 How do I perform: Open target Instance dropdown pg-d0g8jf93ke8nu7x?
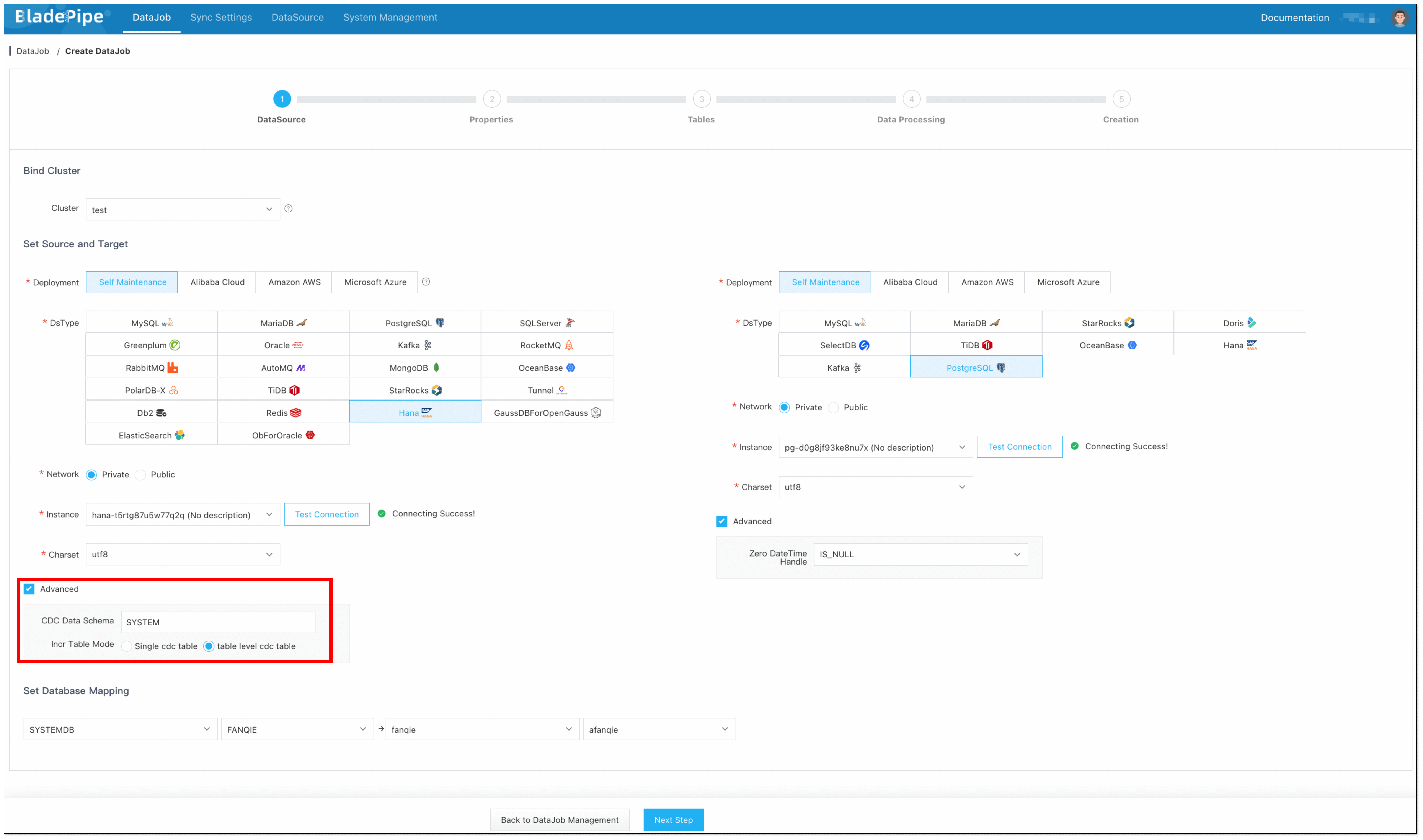[875, 447]
